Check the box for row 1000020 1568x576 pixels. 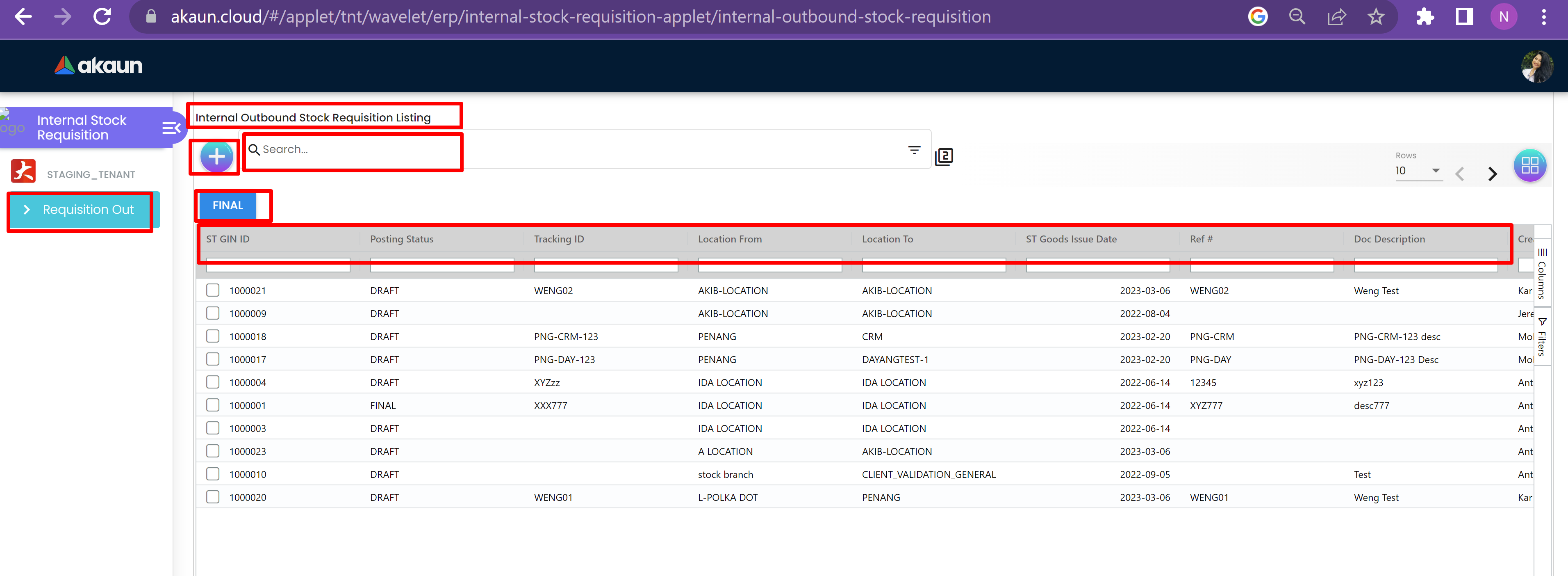(212, 497)
